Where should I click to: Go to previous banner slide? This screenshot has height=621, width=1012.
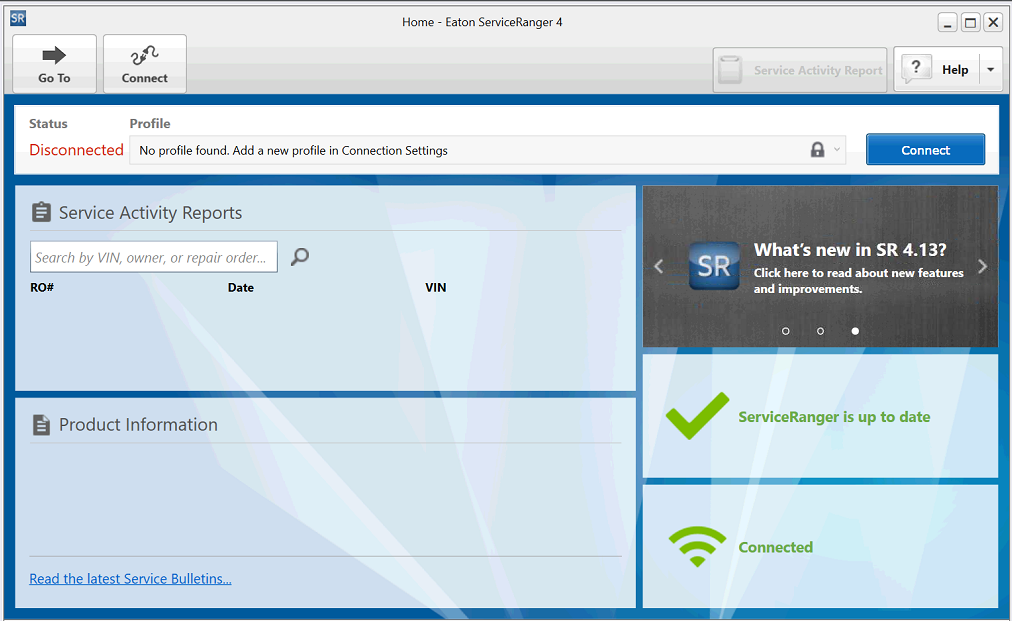tap(659, 266)
